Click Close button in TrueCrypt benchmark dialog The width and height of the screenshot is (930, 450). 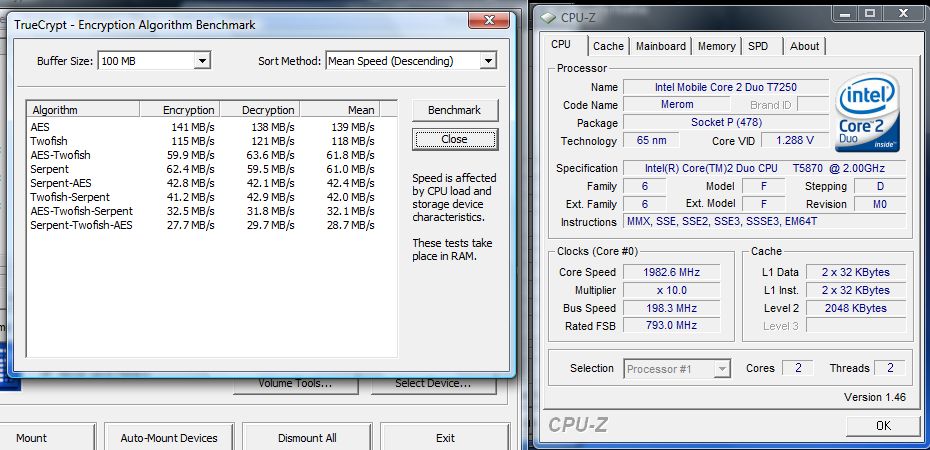(455, 139)
